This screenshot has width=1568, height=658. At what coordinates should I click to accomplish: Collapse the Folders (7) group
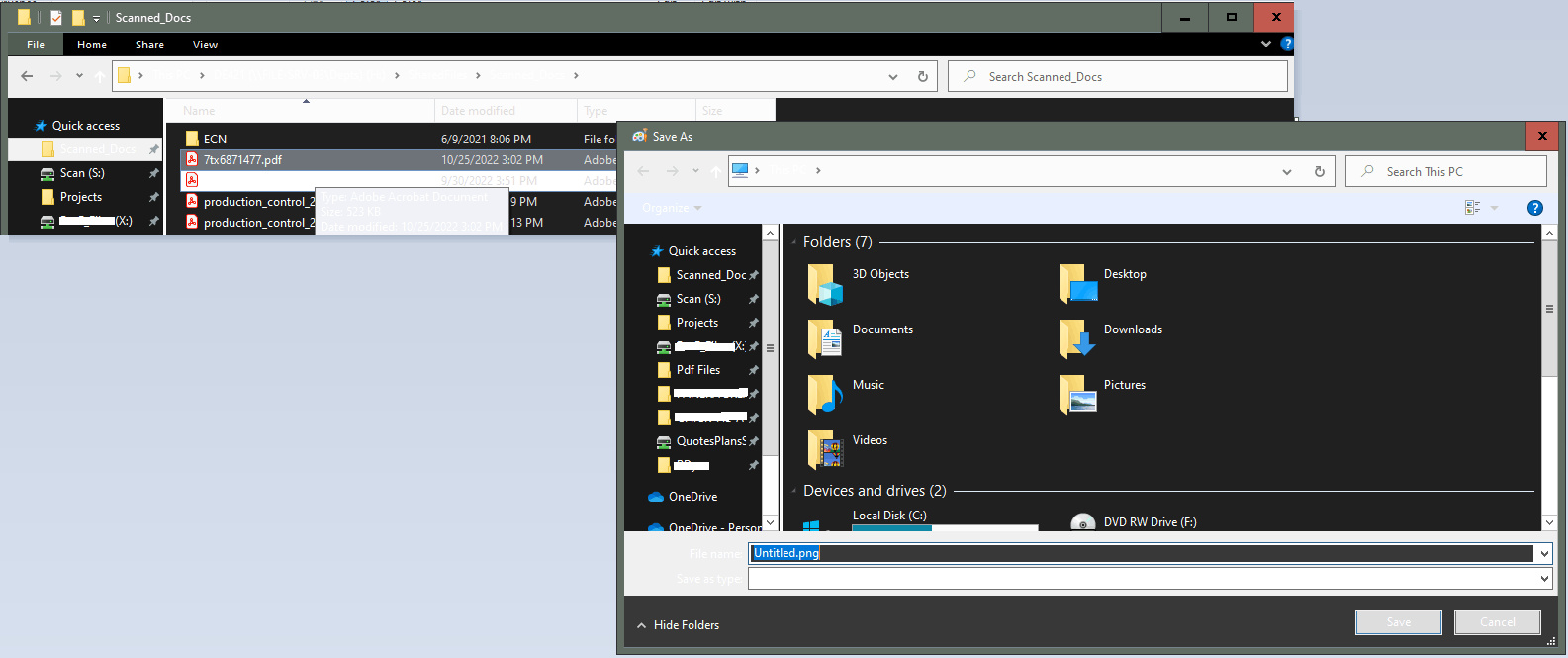[793, 242]
